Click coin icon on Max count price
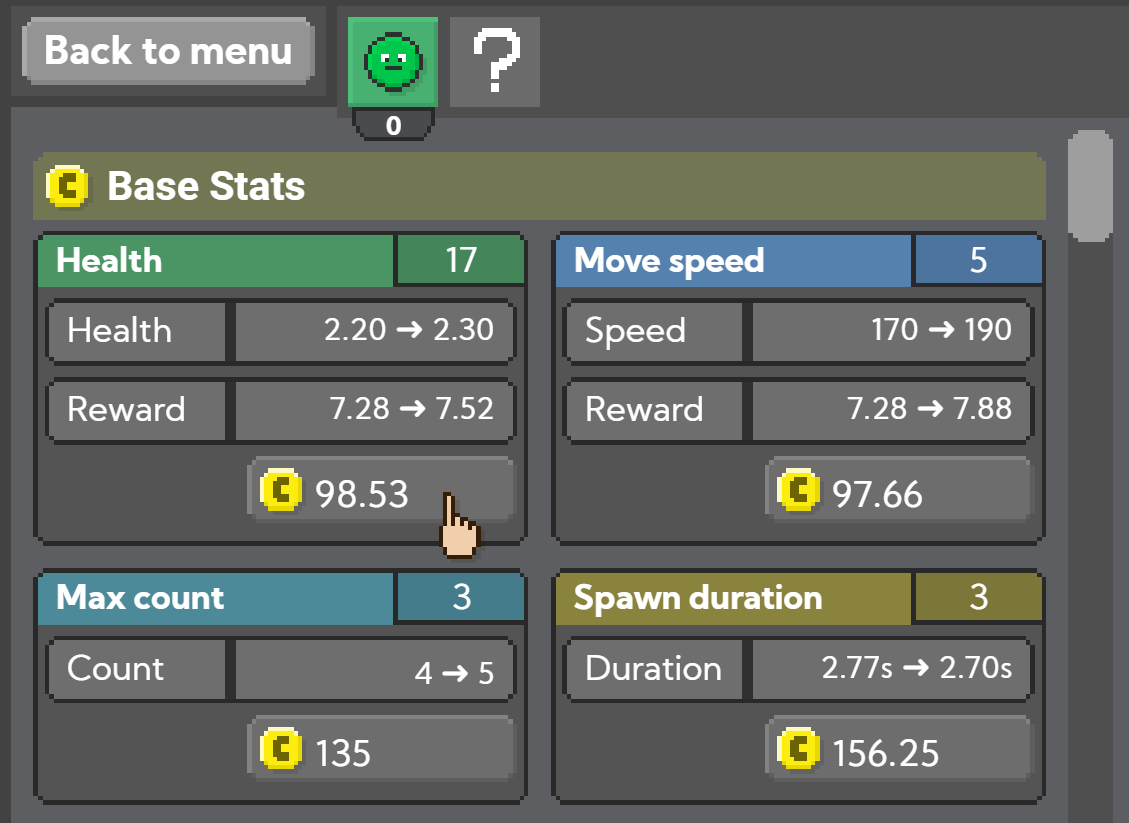The height and width of the screenshot is (823, 1129). (x=281, y=750)
